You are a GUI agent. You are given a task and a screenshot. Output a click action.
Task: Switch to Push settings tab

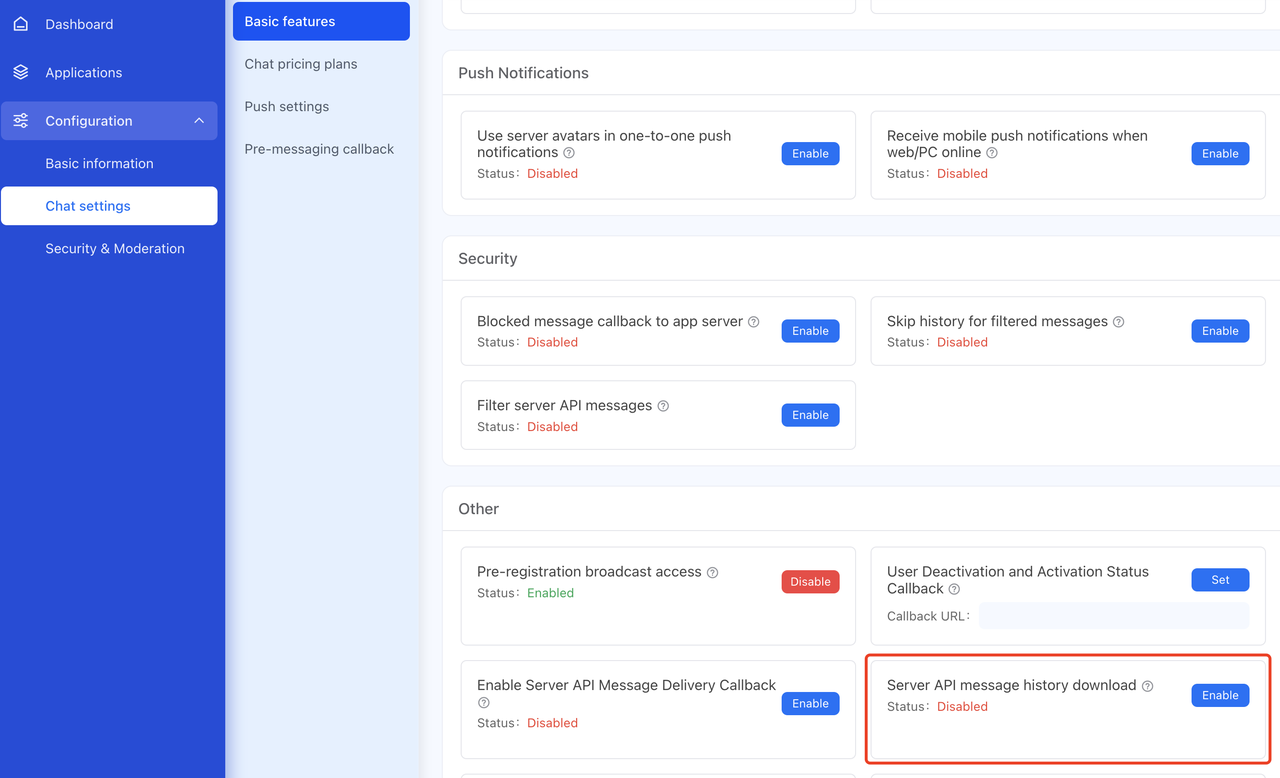point(287,106)
